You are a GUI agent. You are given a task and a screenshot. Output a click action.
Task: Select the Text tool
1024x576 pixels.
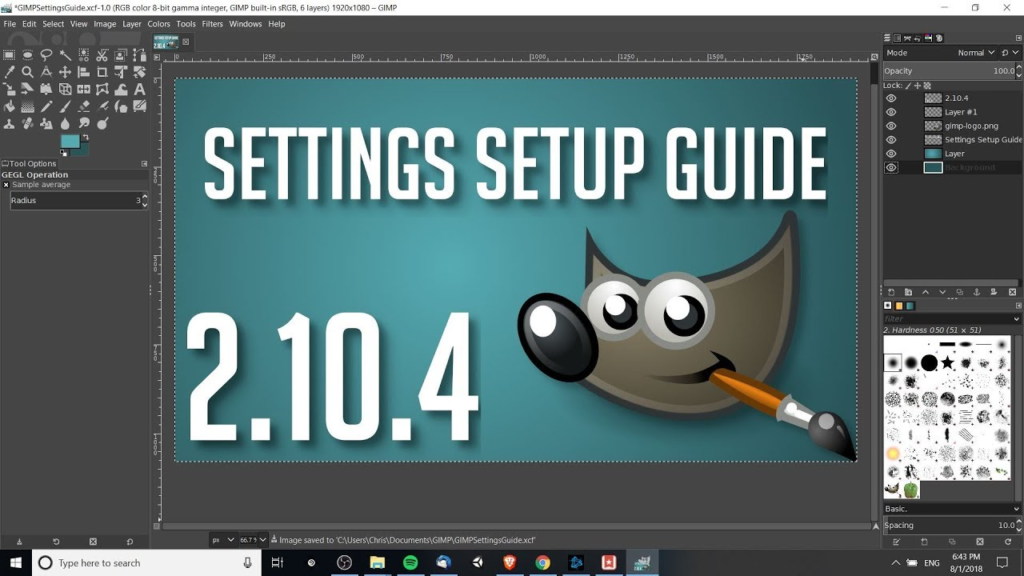point(140,89)
